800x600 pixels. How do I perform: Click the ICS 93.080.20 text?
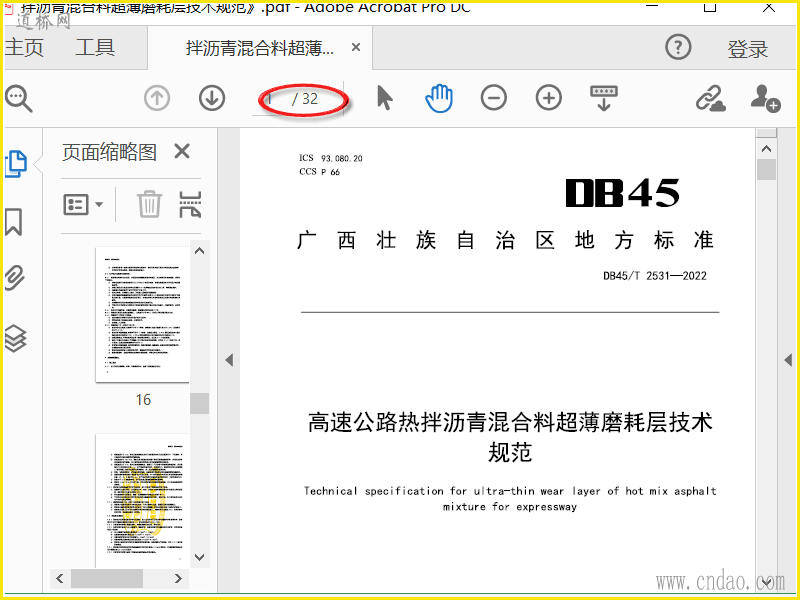coord(331,158)
